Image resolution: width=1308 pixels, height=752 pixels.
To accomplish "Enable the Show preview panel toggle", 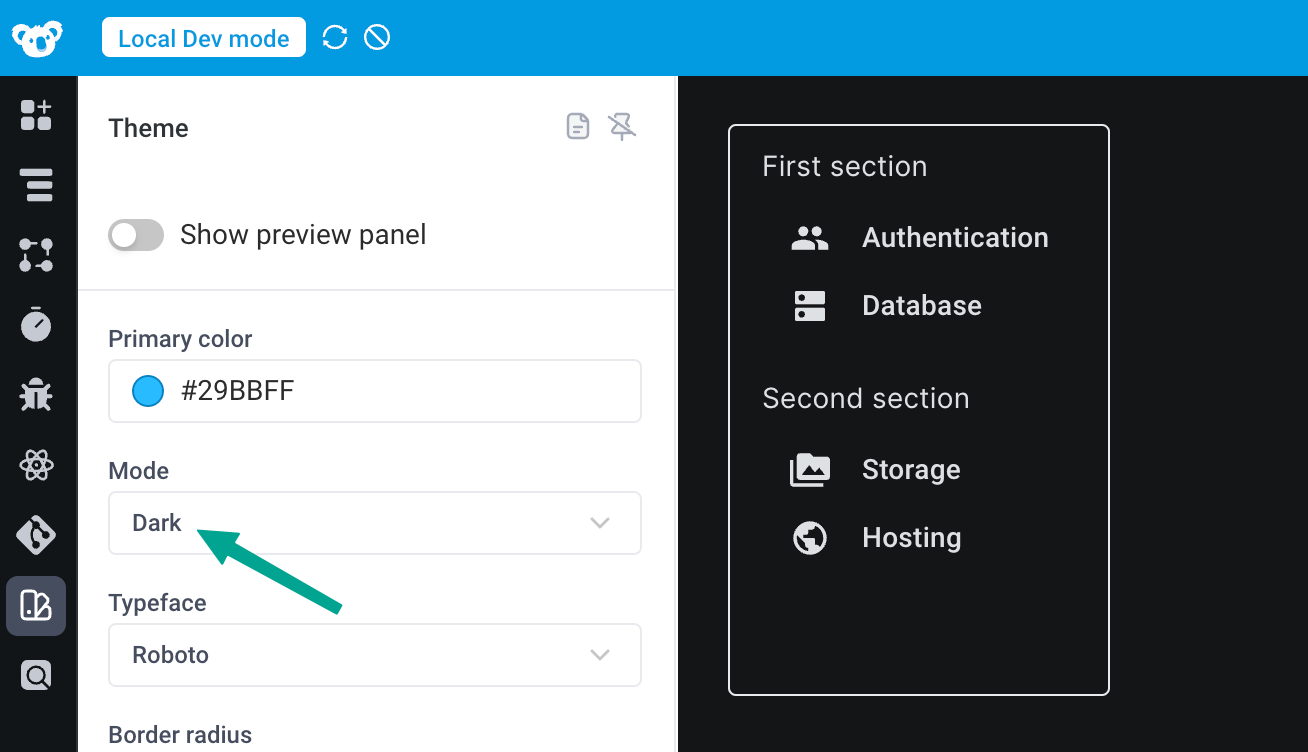I will click(135, 234).
